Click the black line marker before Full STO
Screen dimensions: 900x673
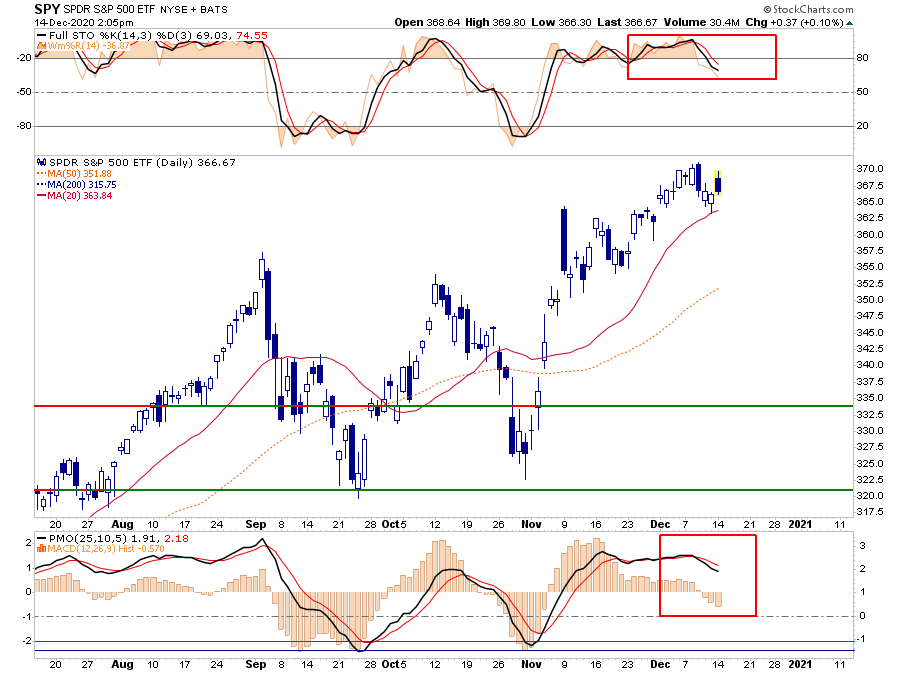(x=41, y=36)
